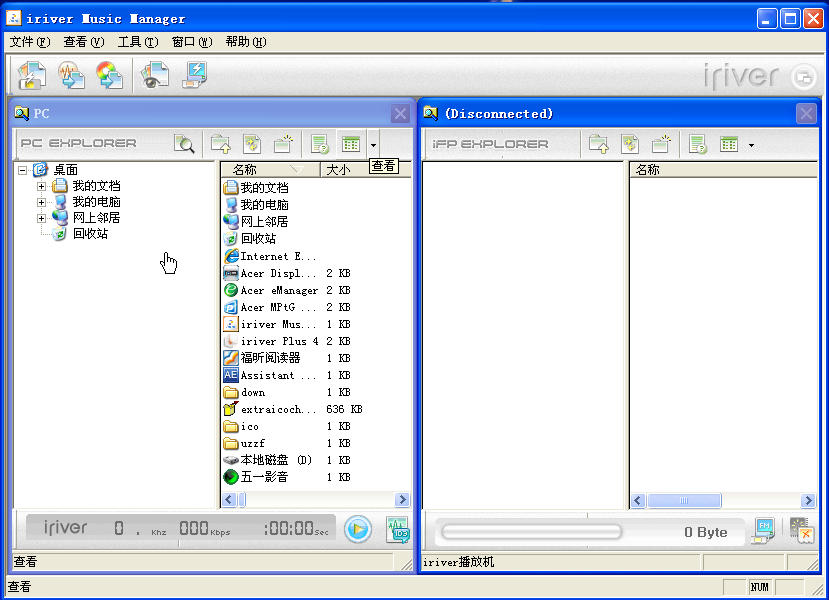Select Acer eManager item in file list
Viewport: 829px width, 600px height.
point(271,290)
